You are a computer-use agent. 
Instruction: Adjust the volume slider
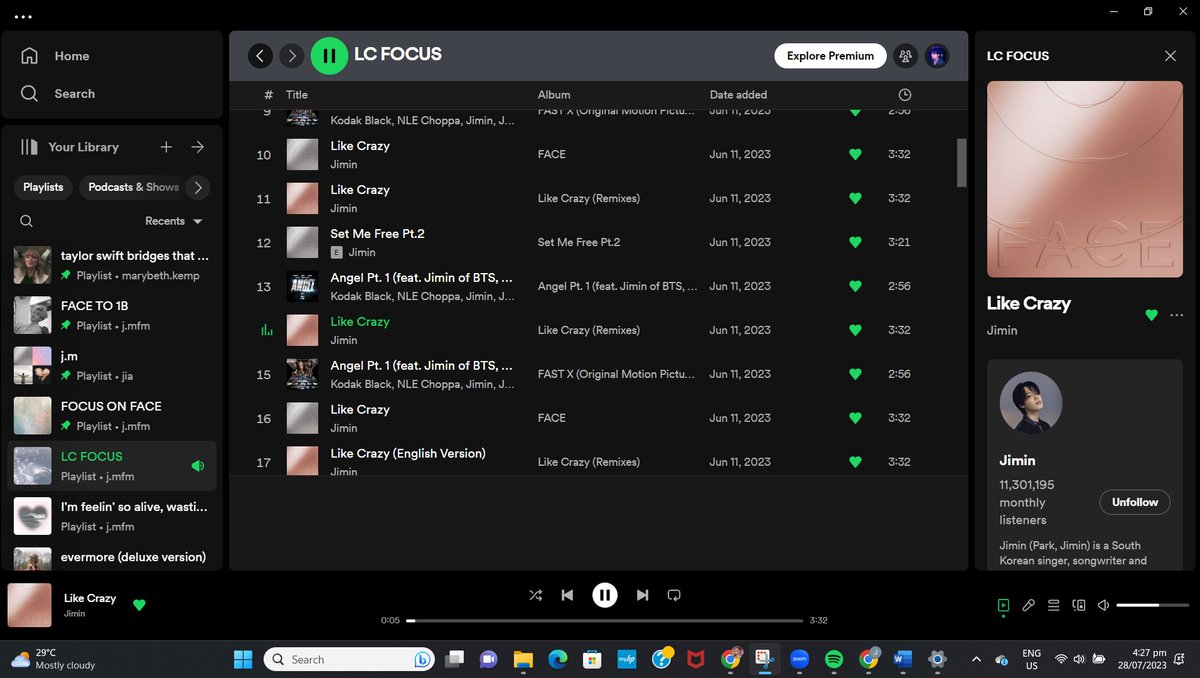tap(1151, 605)
